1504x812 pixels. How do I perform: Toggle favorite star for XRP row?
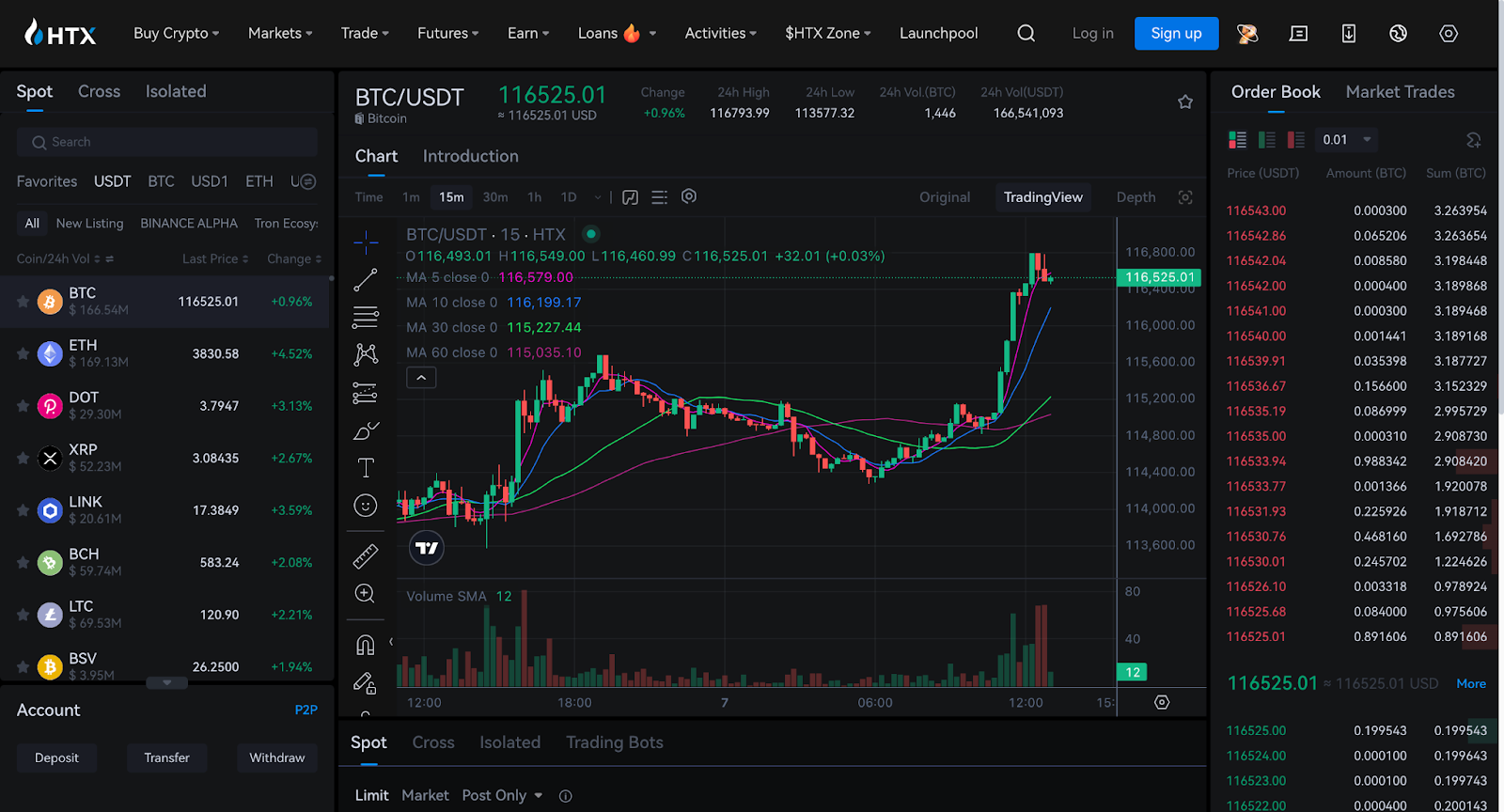[23, 459]
